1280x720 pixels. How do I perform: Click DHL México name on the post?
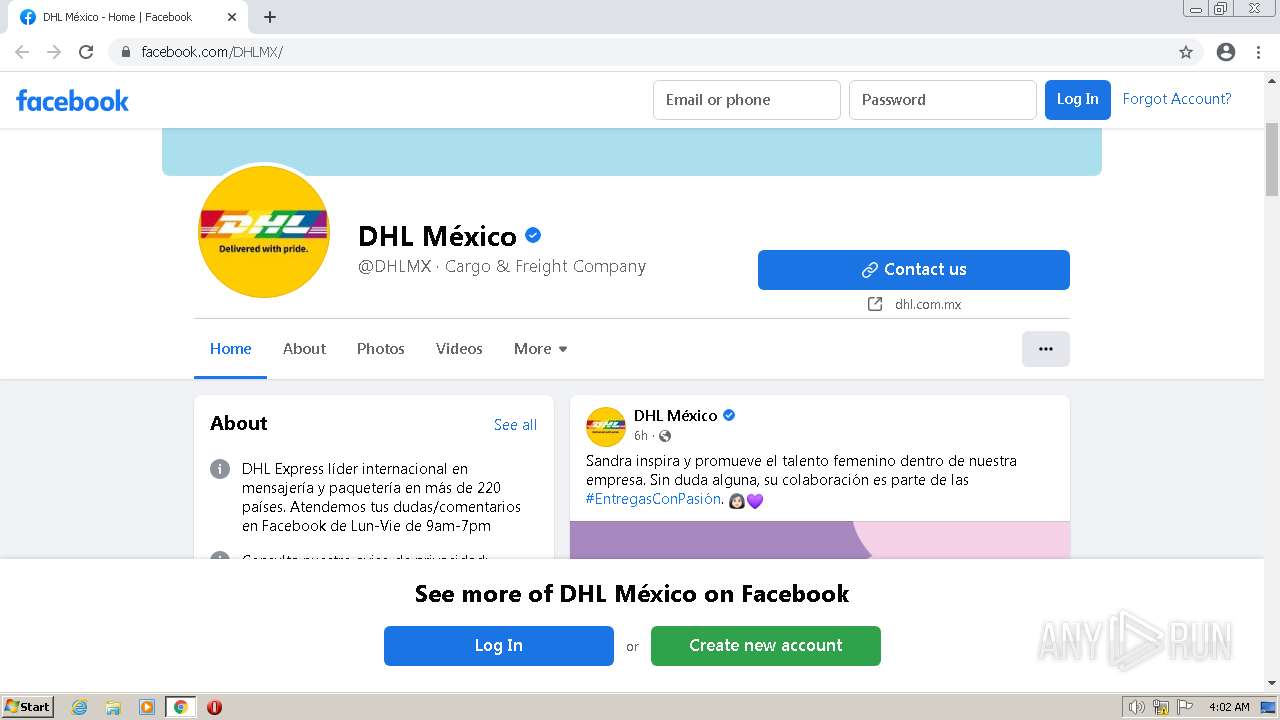tap(675, 415)
